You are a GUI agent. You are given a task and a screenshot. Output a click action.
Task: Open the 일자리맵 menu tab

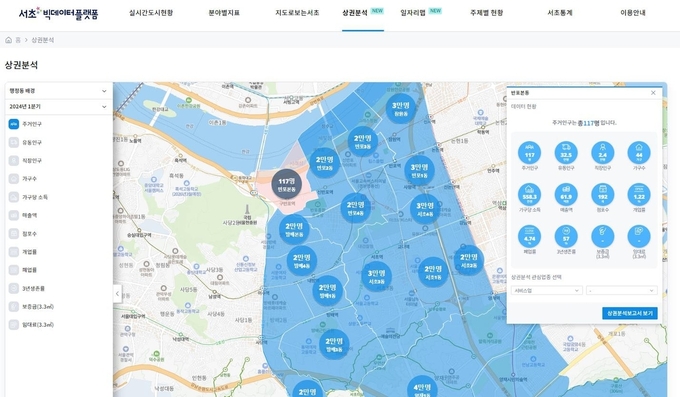[x=412, y=13]
